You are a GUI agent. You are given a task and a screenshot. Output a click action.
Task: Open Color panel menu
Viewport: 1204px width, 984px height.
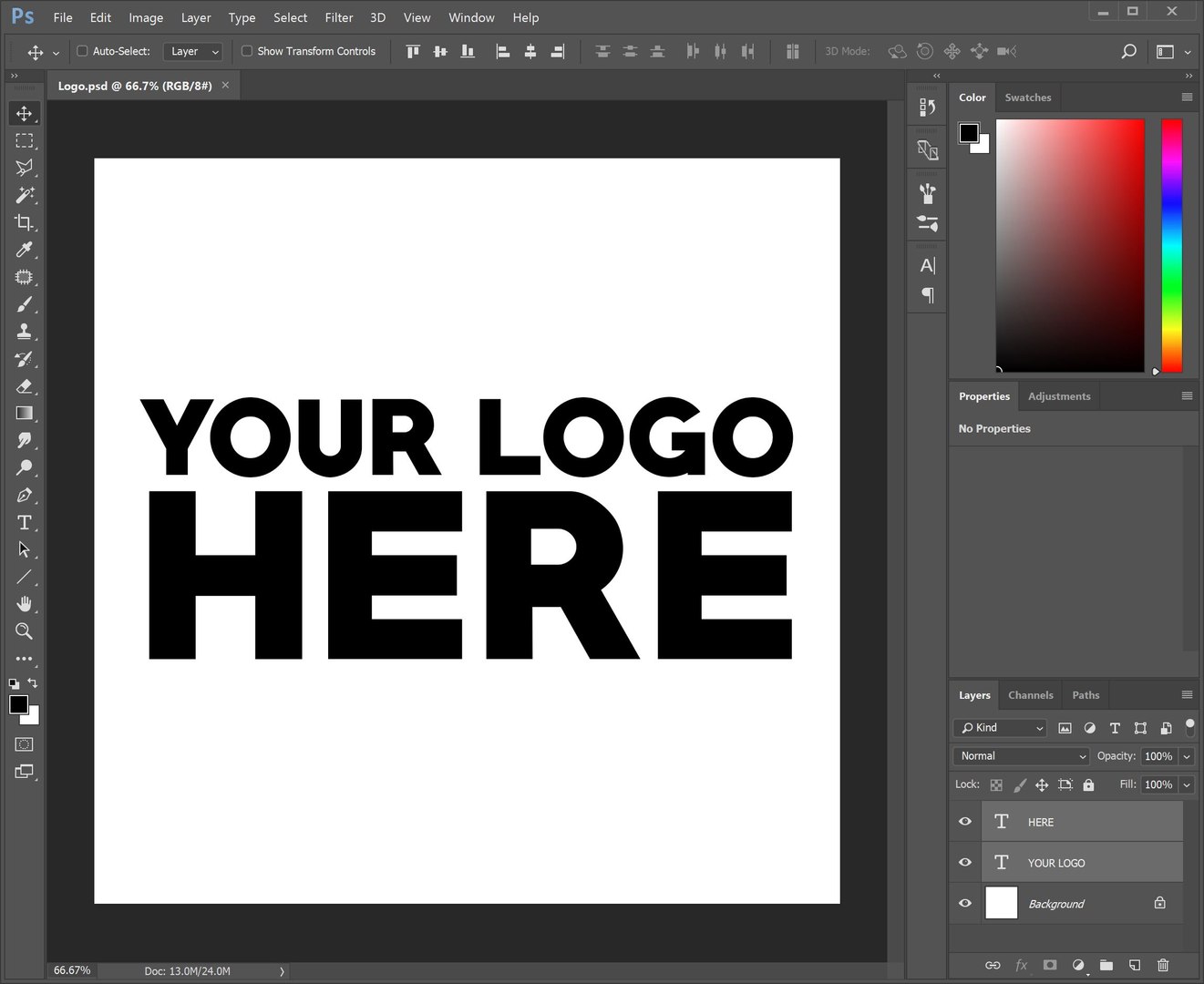point(1187,97)
